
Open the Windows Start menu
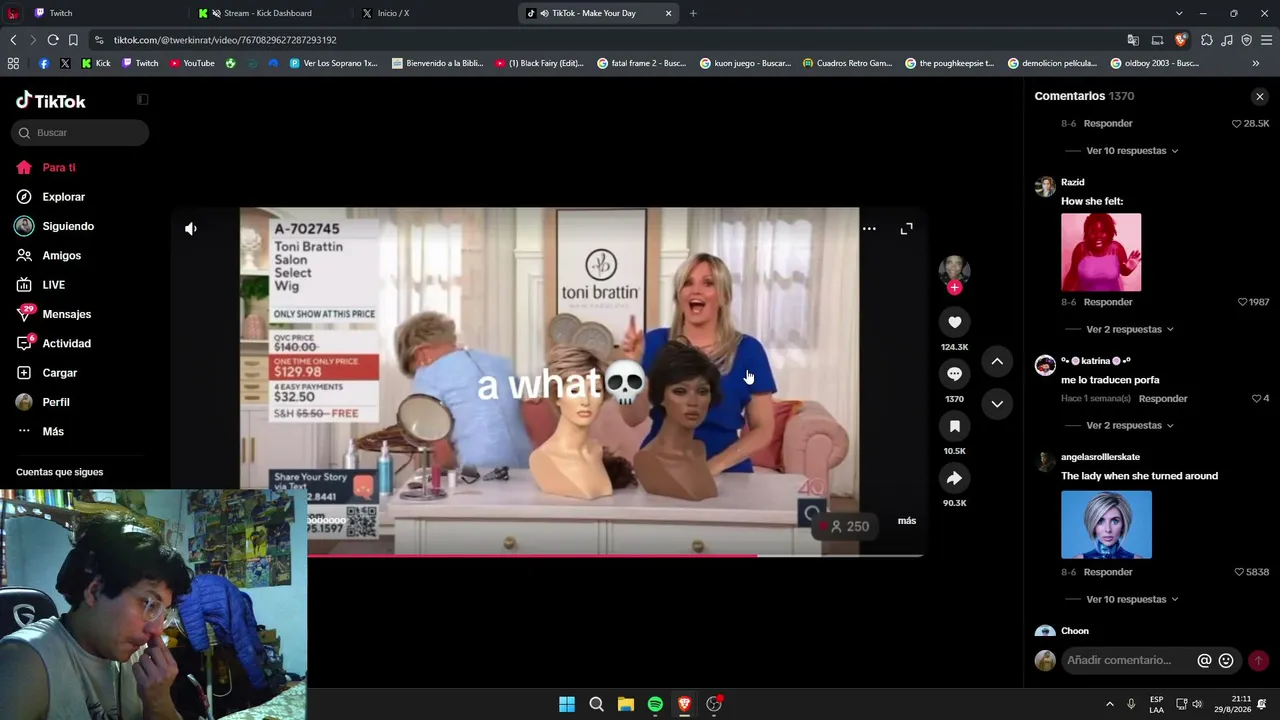[x=567, y=704]
